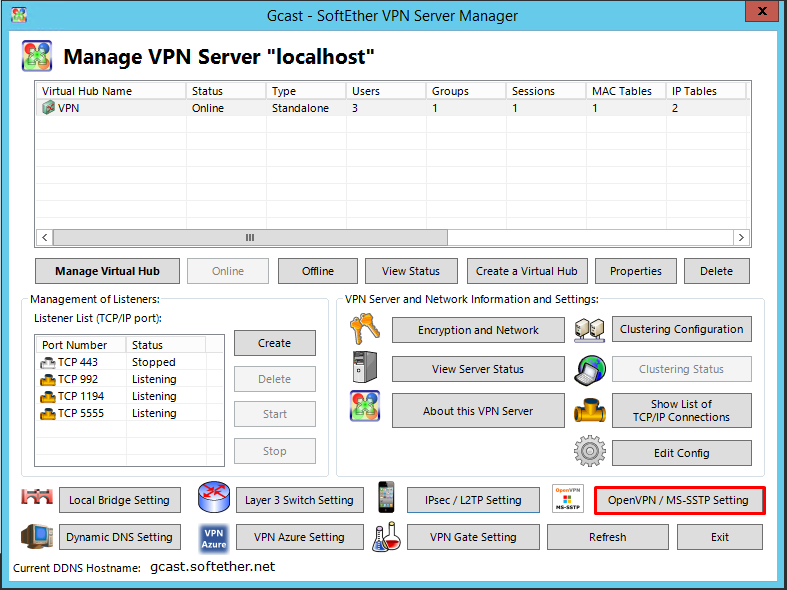787x590 pixels.
Task: Click the Sessions column header
Action: point(546,91)
